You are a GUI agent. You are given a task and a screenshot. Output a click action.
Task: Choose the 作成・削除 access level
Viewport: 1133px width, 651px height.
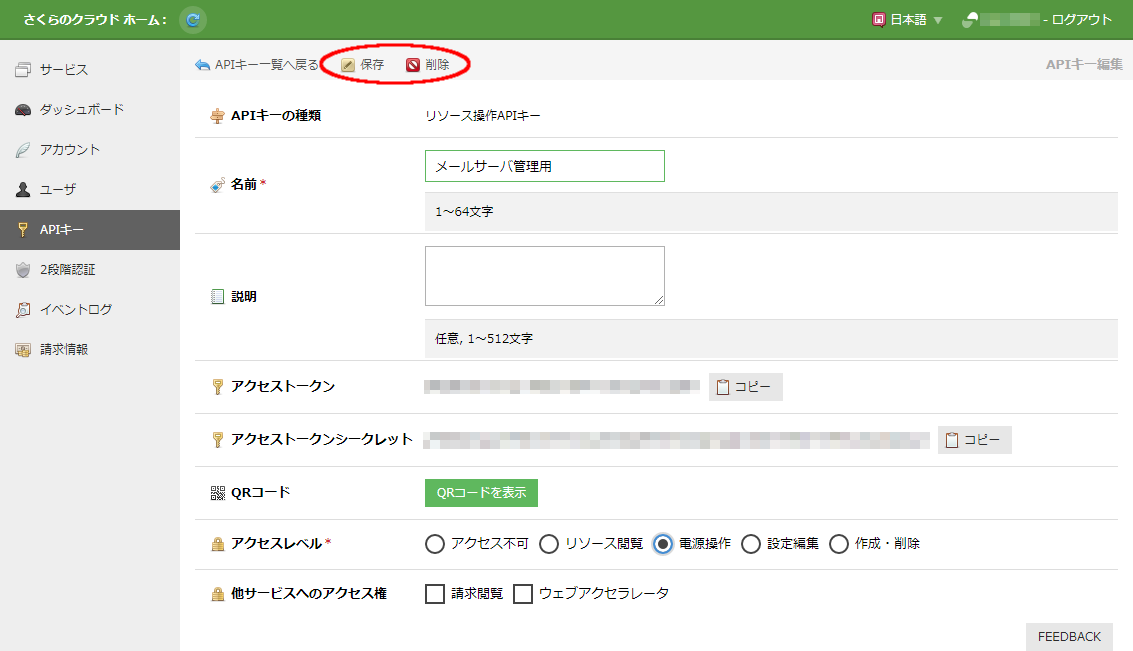[x=839, y=544]
